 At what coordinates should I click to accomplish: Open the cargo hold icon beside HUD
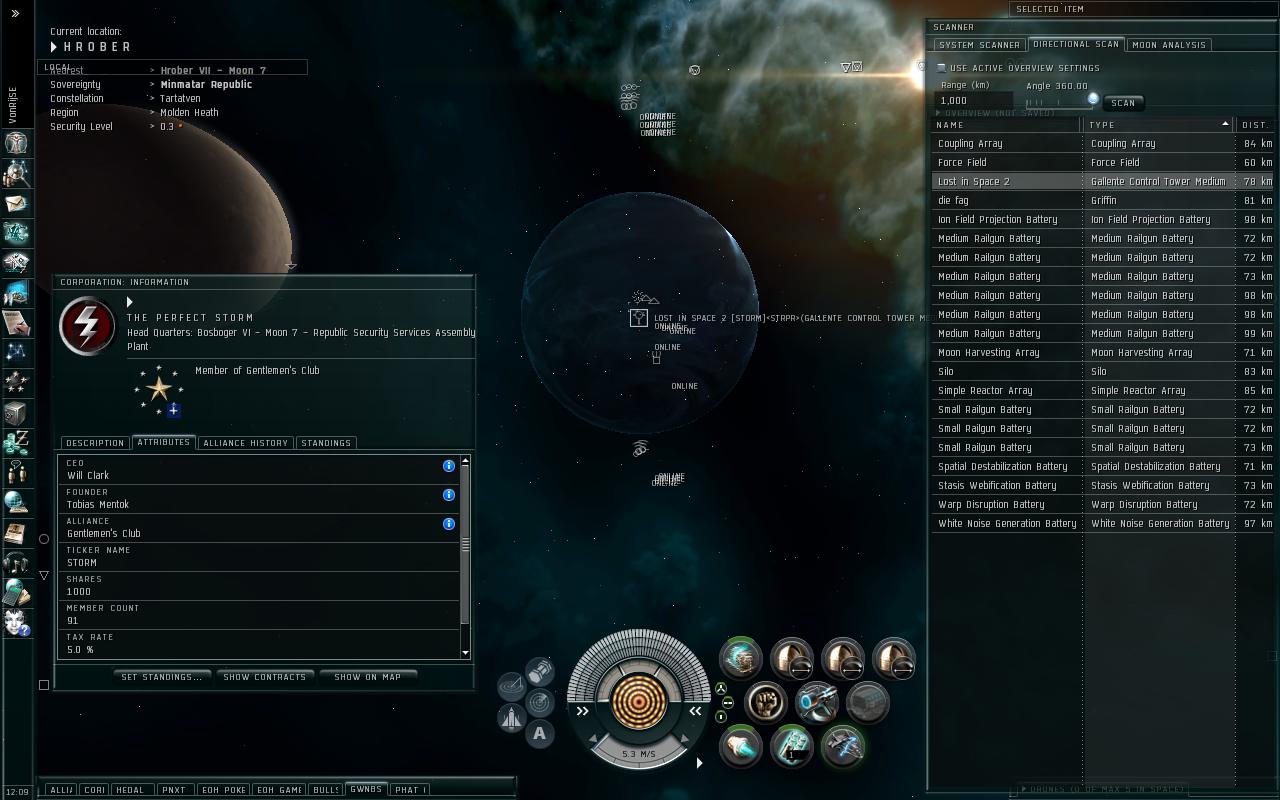pos(541,670)
